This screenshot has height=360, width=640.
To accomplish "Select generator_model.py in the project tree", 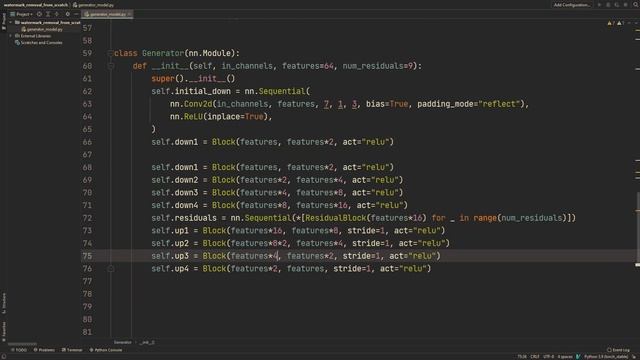I will (x=42, y=29).
